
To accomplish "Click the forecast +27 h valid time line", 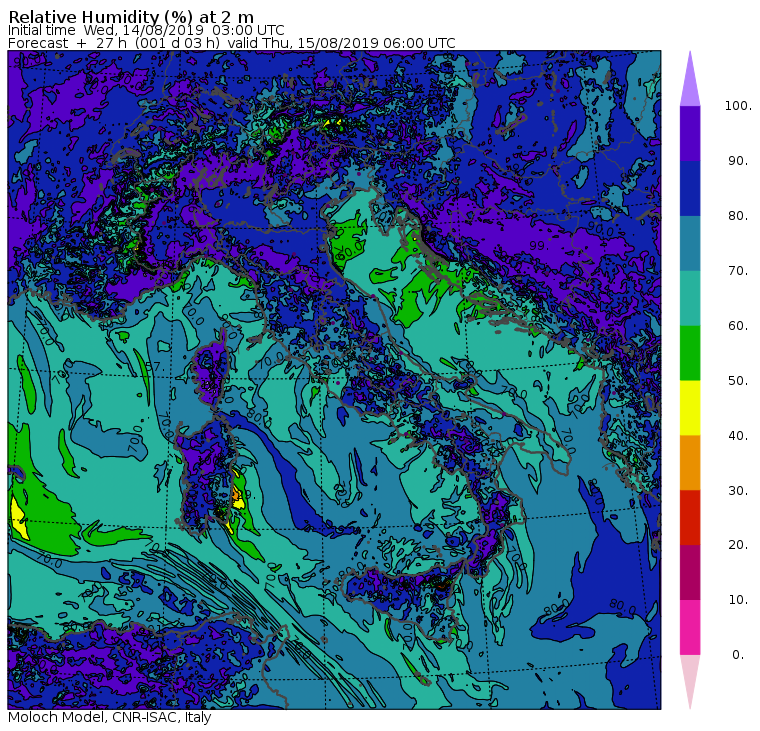I will click(x=232, y=43).
